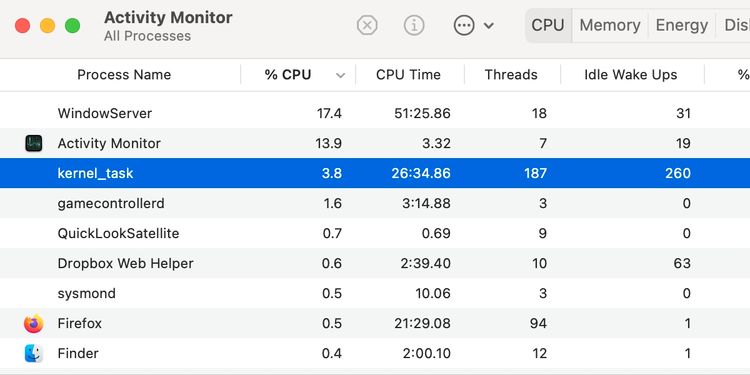Click the Activity Monitor app icon in list
The image size is (750, 375).
pos(33,143)
